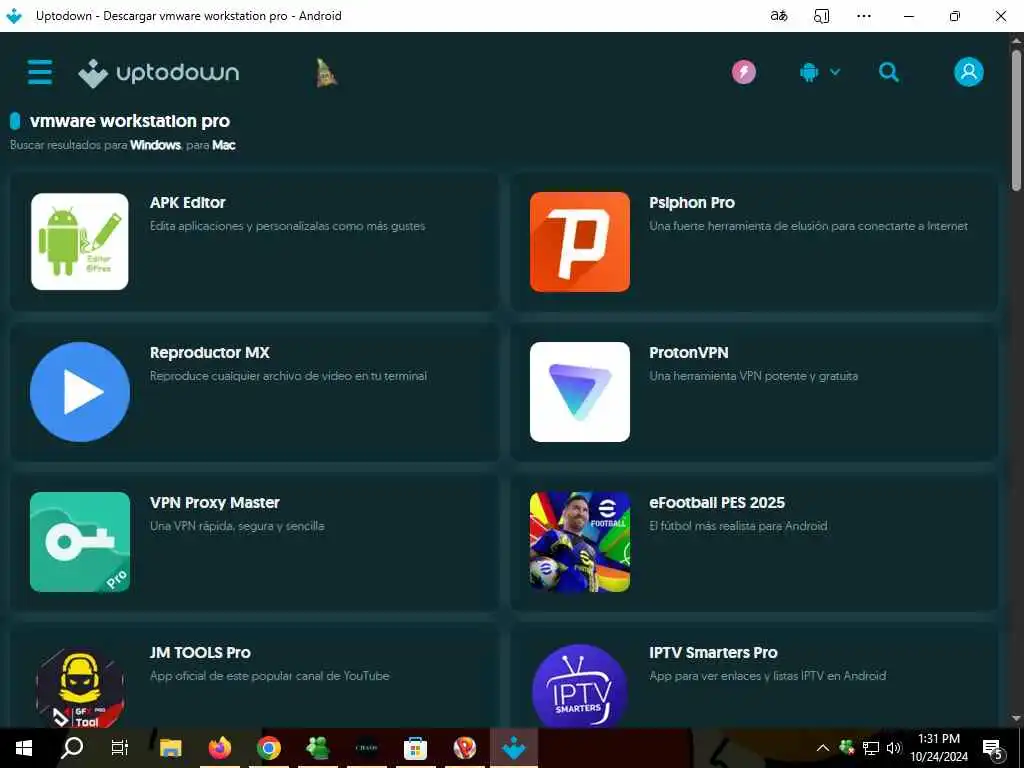
Task: Open the IPTV Smarters Pro title
Action: point(713,652)
